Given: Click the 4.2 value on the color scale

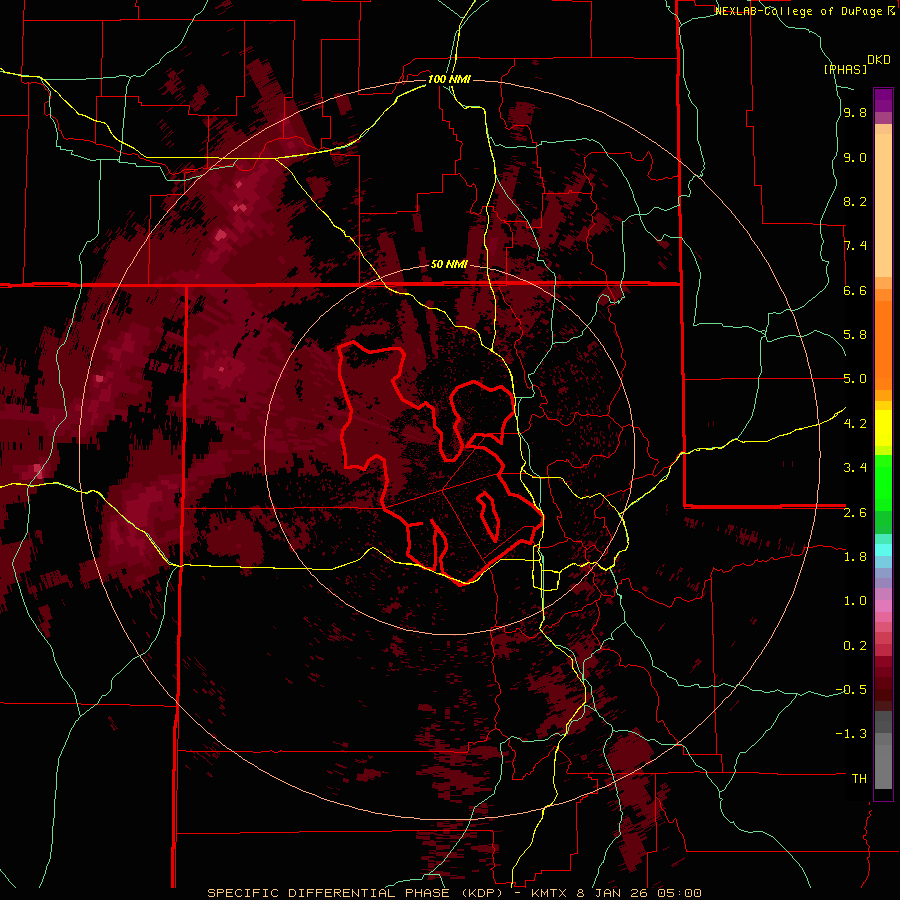Looking at the screenshot, I should click(x=855, y=424).
